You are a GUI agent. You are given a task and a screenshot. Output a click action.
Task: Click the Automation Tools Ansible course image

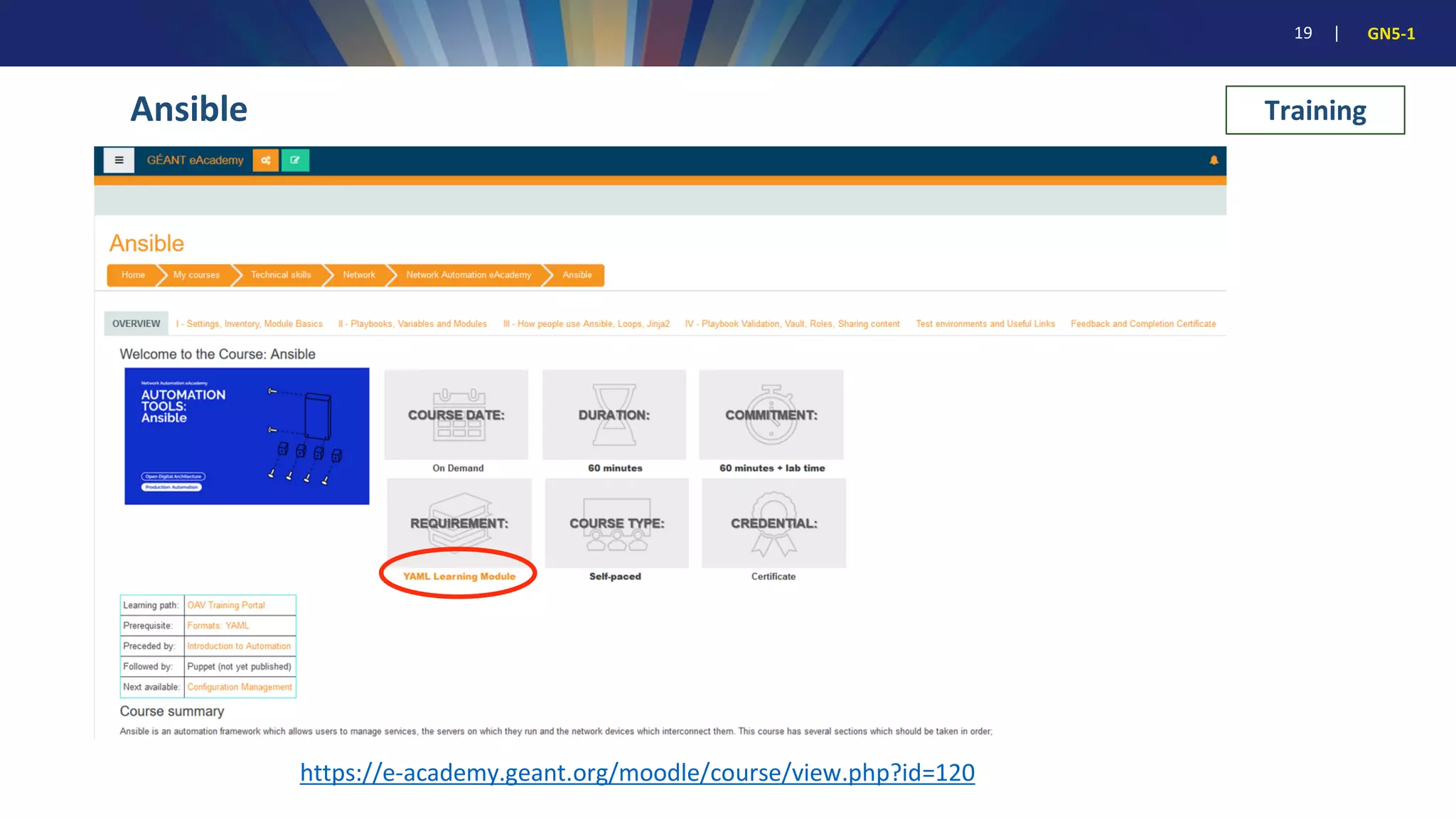point(247,436)
